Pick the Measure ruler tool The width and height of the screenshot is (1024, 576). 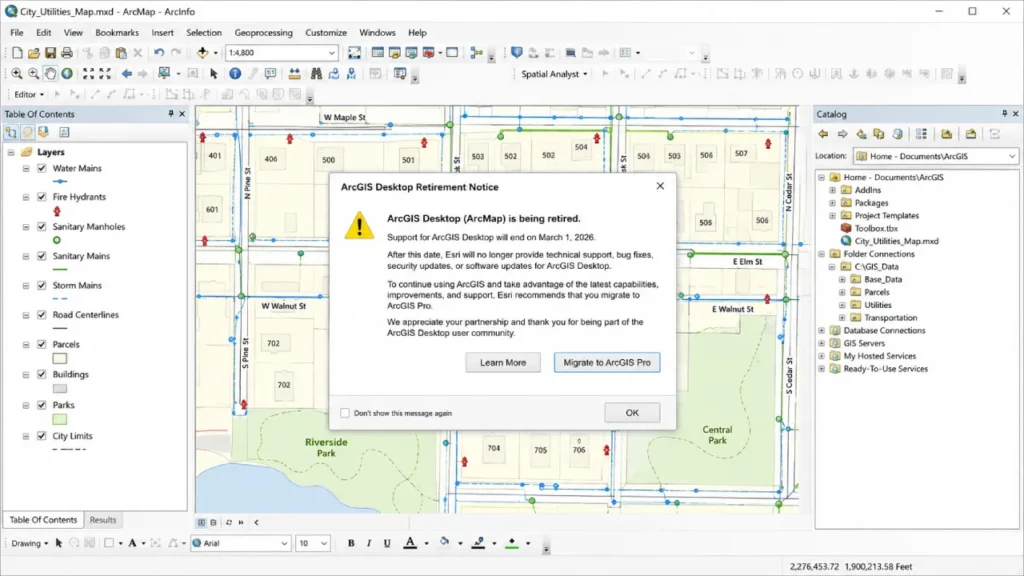tap(295, 74)
